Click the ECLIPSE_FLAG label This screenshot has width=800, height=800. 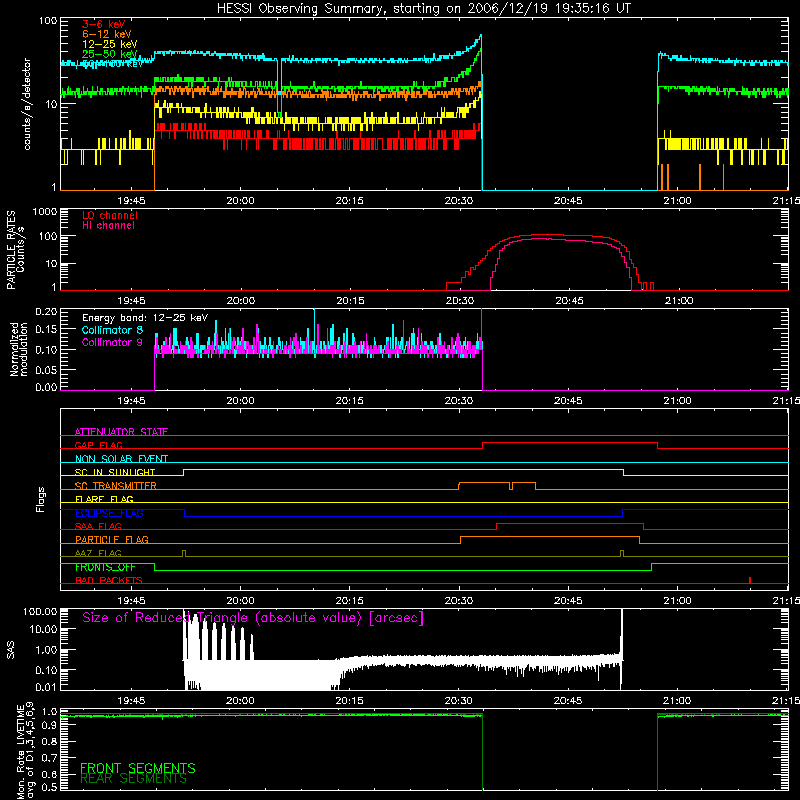pos(109,513)
